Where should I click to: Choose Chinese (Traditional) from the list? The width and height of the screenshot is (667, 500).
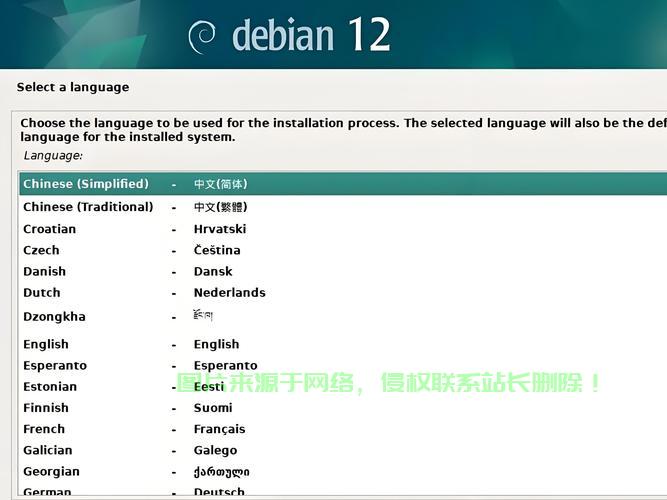[343, 207]
